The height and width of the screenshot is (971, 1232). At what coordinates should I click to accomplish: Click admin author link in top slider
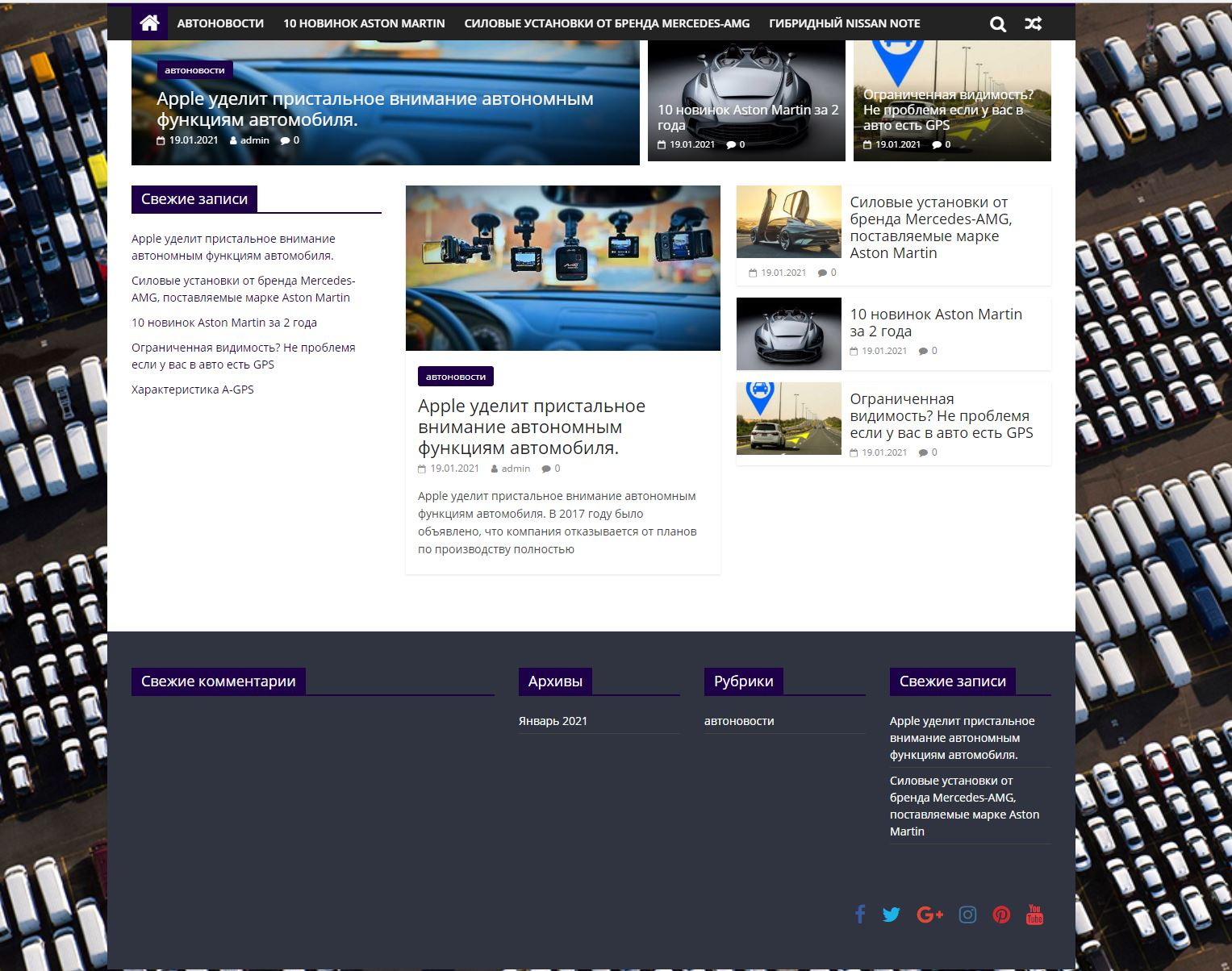[x=255, y=140]
